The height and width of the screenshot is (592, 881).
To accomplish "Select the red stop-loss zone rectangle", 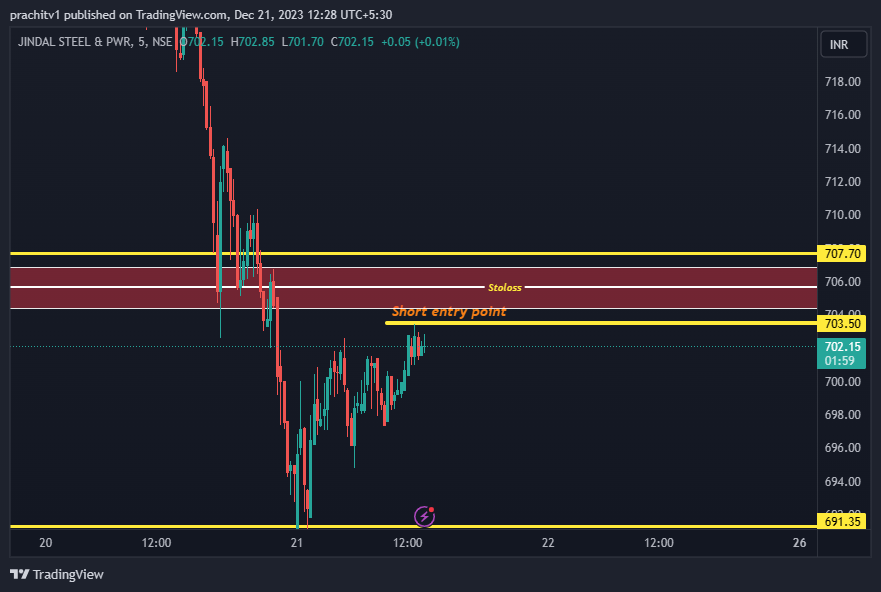I will 414,288.
